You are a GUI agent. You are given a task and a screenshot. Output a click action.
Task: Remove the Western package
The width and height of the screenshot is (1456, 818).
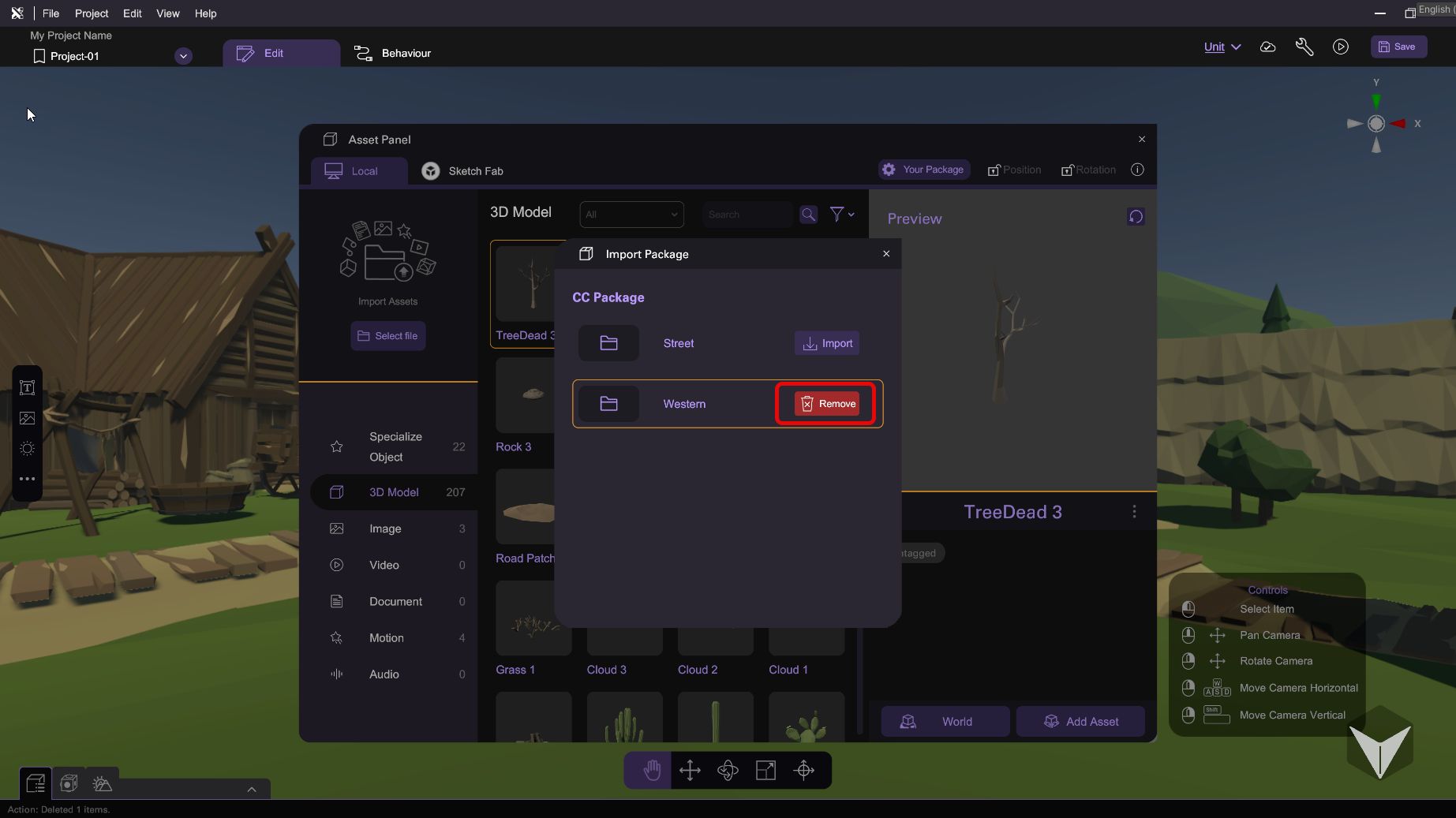(x=826, y=404)
